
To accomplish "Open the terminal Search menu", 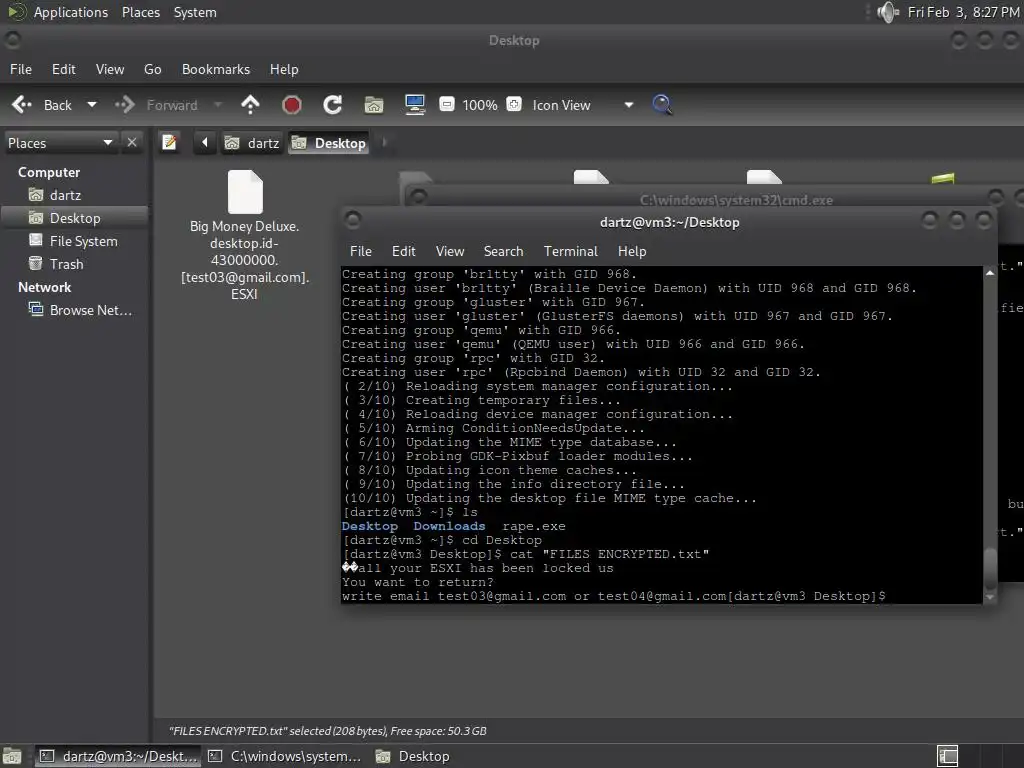I will tap(504, 251).
